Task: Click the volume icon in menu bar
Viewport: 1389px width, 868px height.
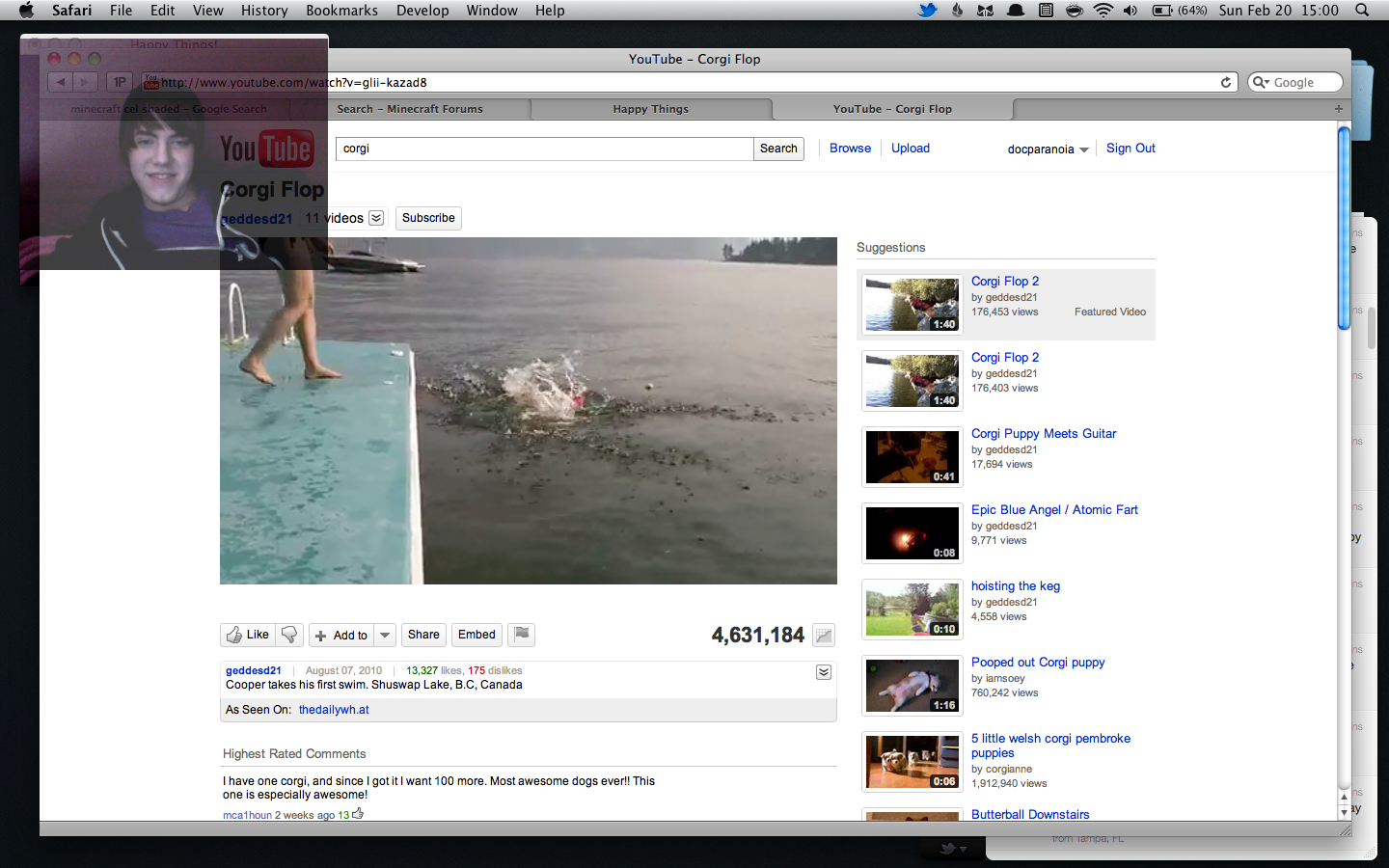Action: (1130, 11)
